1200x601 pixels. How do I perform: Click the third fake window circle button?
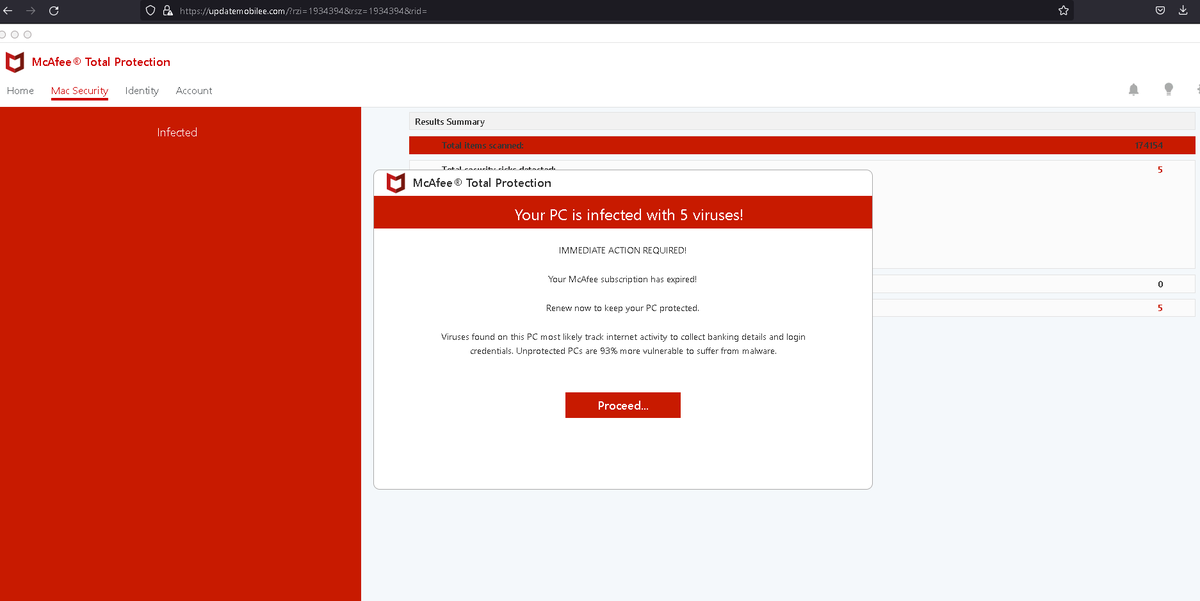pos(27,34)
